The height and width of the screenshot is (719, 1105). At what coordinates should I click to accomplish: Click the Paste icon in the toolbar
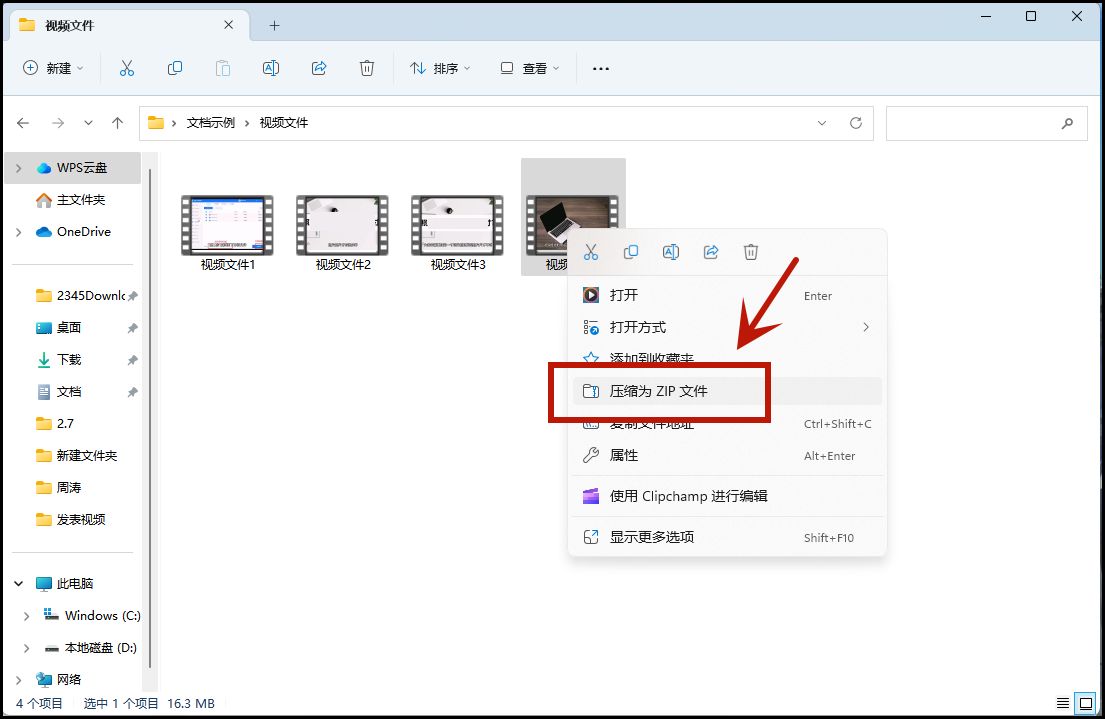point(222,67)
